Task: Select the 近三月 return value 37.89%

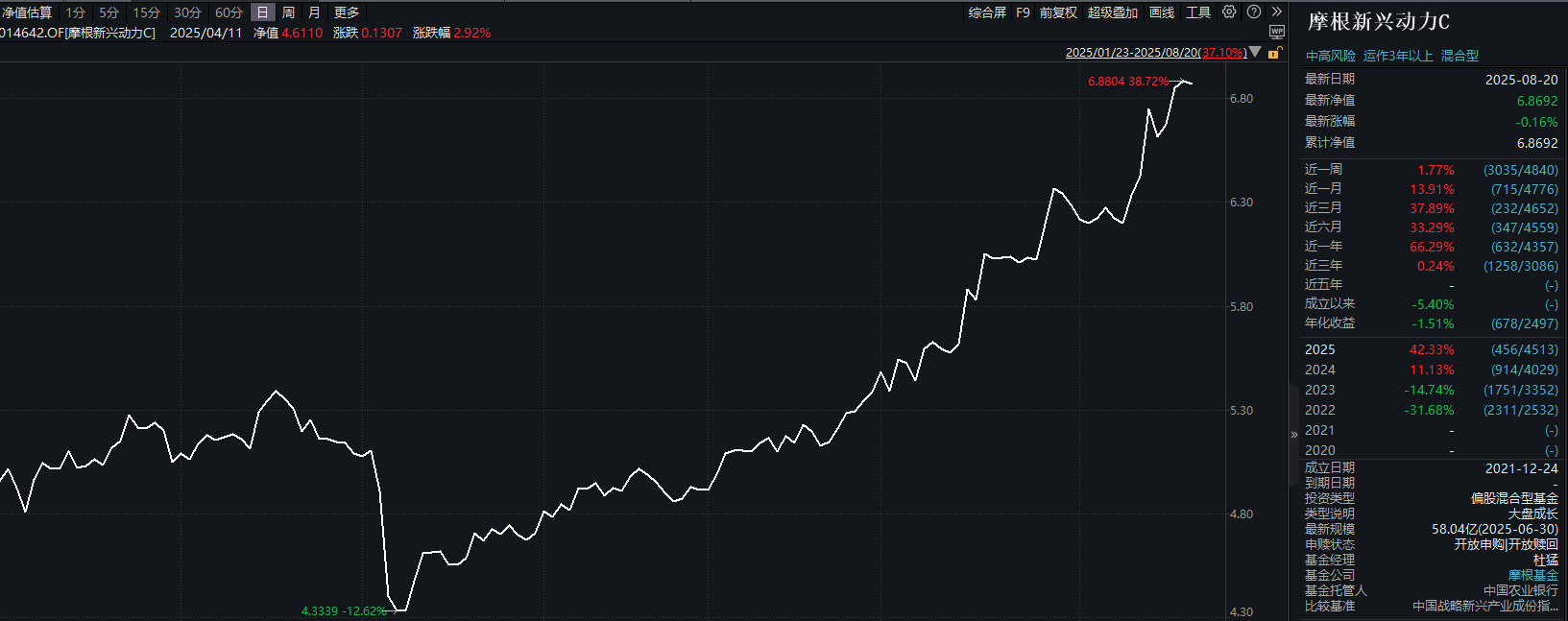Action: coord(1432,208)
